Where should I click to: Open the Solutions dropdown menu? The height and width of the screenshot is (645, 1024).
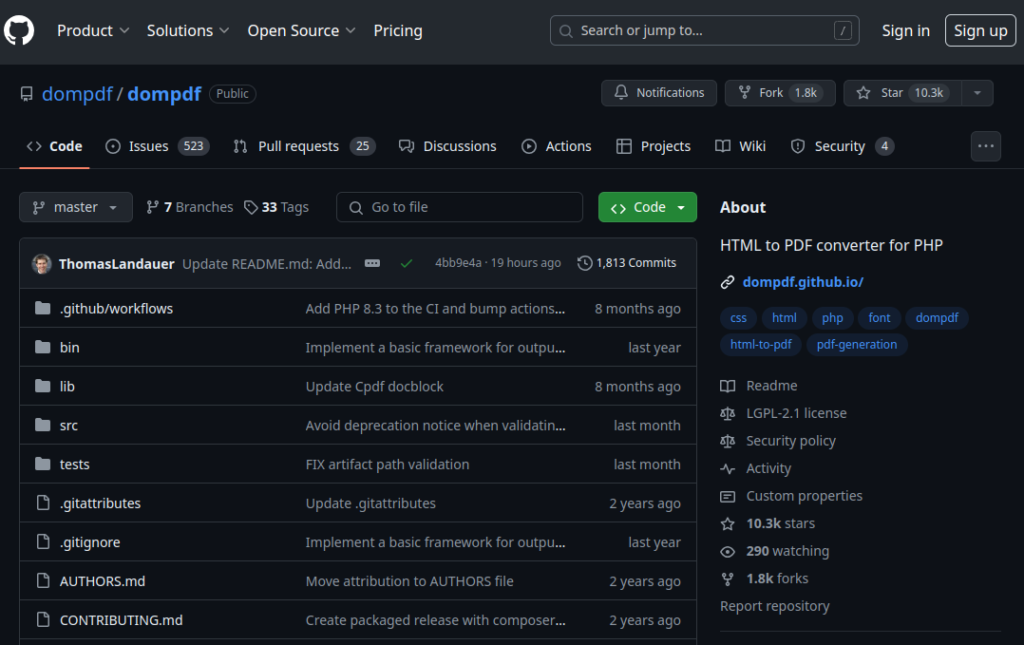[x=187, y=31]
